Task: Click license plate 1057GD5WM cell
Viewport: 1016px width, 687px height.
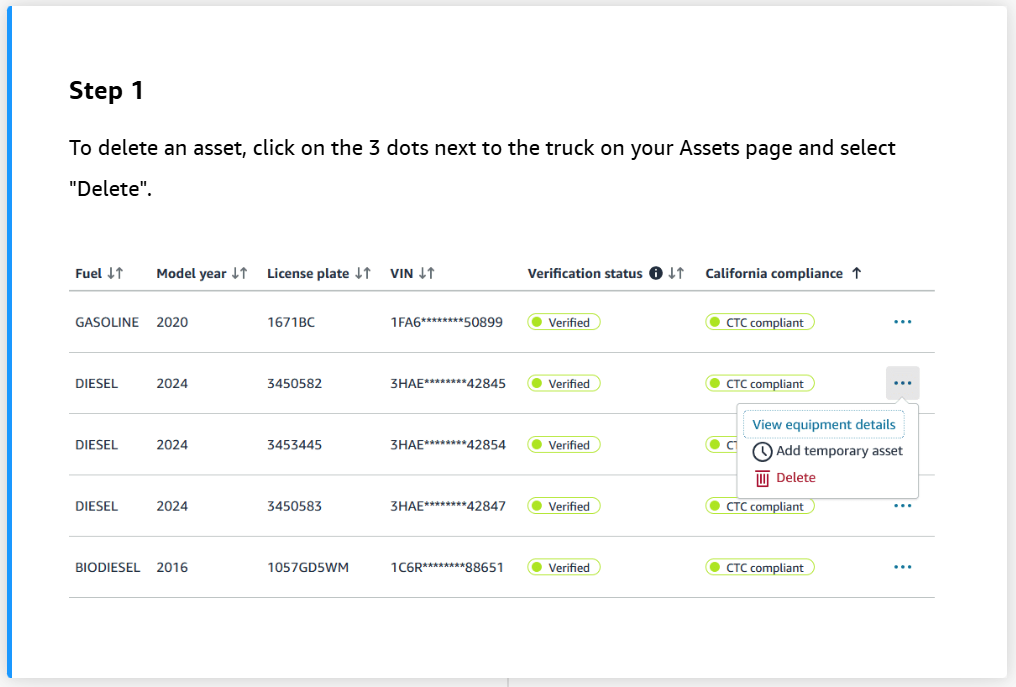Action: click(307, 567)
